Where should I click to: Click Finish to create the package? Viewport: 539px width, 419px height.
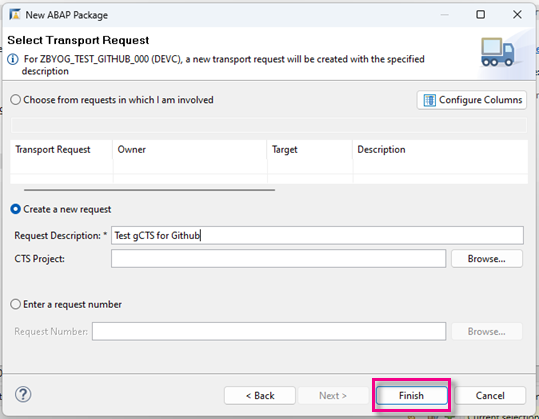click(411, 396)
